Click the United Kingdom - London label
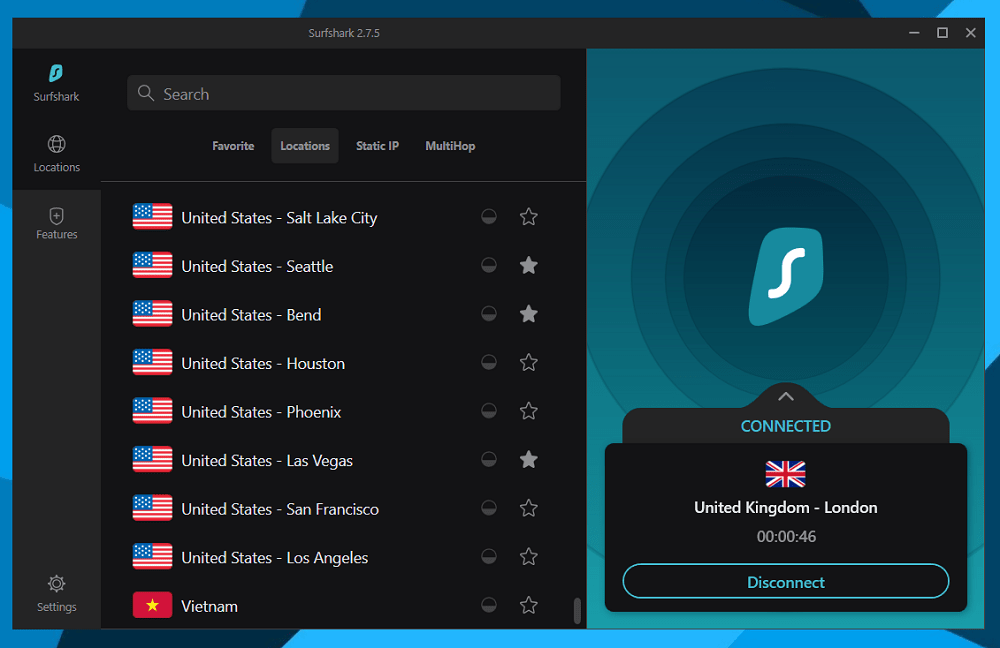The height and width of the screenshot is (648, 1000). [x=786, y=507]
